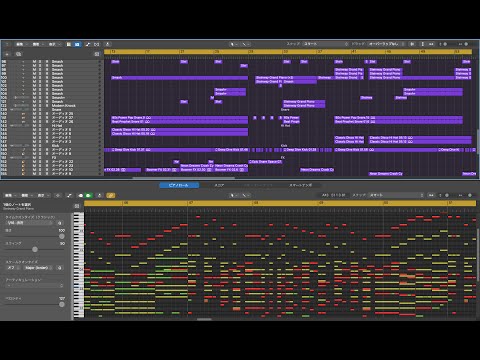The height and width of the screenshot is (360, 480).
Task: Mute track 96 Smash
Action: tap(34, 62)
